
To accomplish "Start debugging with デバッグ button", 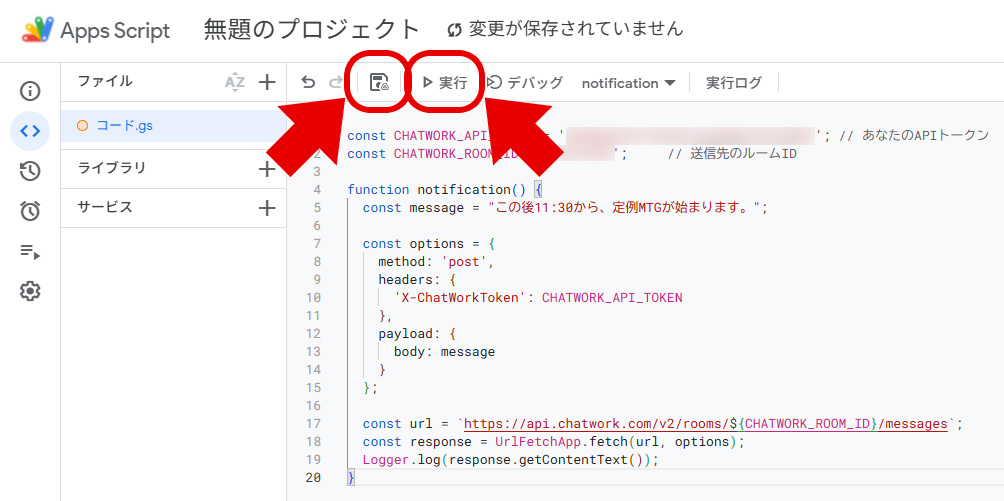I will pos(525,83).
